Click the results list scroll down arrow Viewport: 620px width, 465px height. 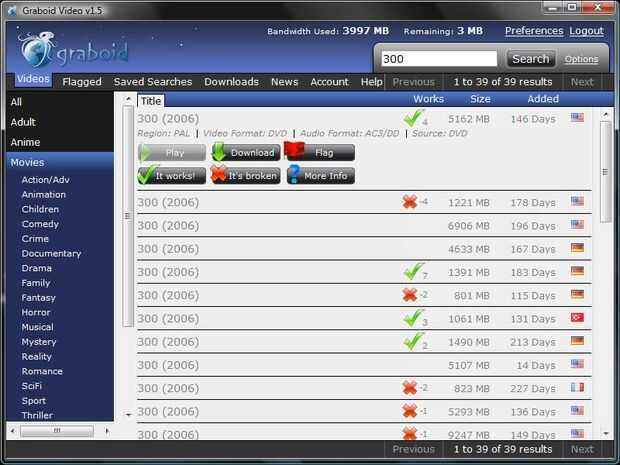tap(606, 434)
